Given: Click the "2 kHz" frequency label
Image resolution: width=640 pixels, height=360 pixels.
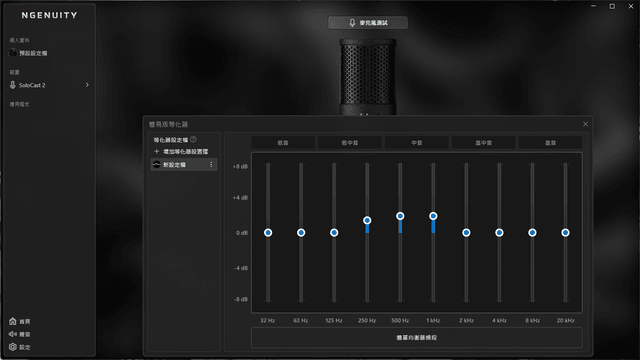Looking at the screenshot, I should click(x=466, y=320).
